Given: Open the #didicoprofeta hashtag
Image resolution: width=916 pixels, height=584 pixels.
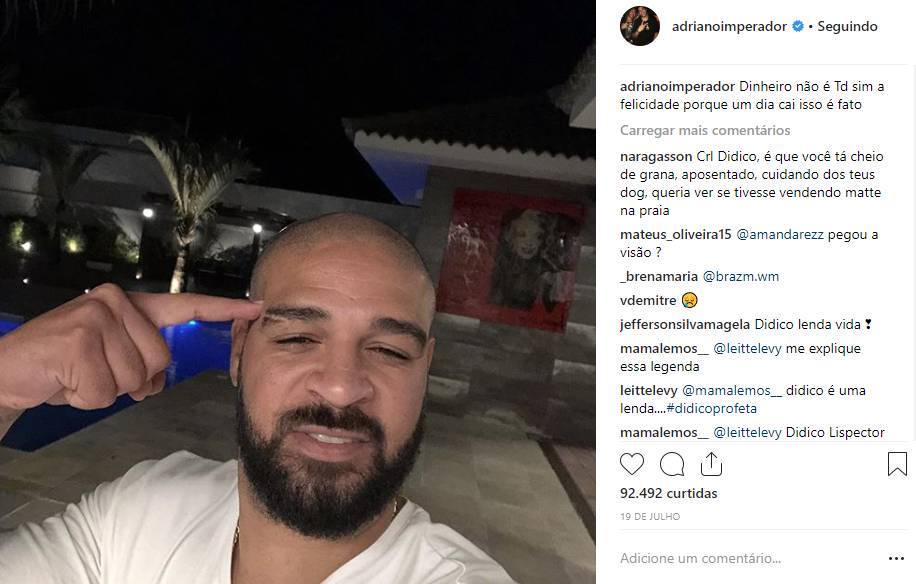Looking at the screenshot, I should [x=712, y=408].
